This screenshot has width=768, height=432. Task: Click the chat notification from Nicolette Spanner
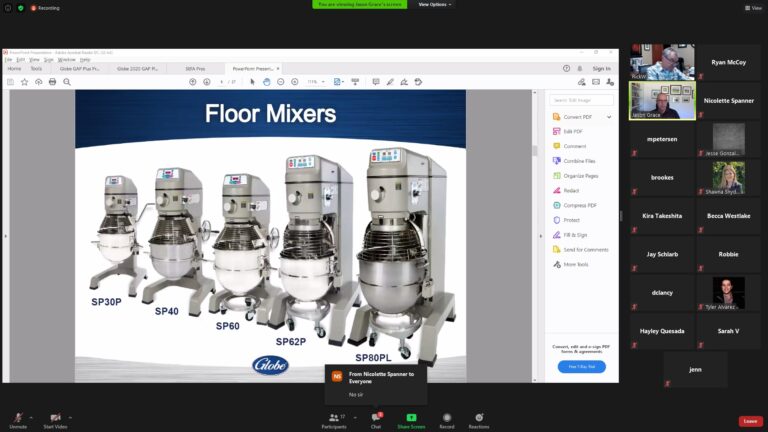coord(376,385)
